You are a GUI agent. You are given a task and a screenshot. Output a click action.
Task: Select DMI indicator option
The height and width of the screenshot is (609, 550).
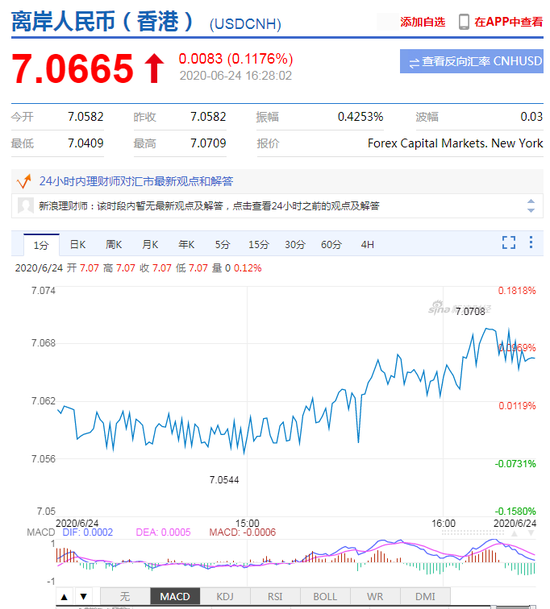(x=425, y=597)
